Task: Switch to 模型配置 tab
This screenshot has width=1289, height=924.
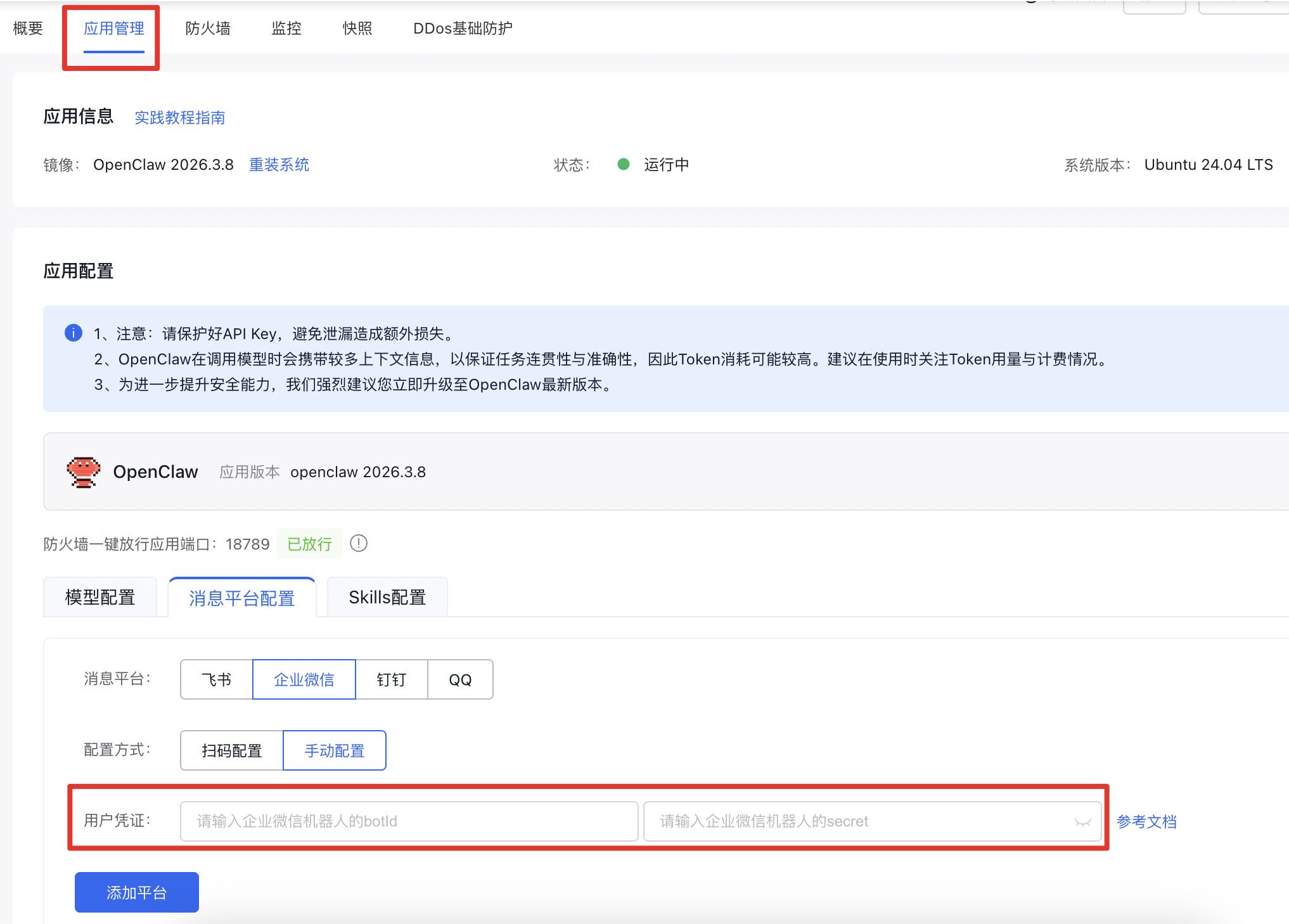Action: 100,597
